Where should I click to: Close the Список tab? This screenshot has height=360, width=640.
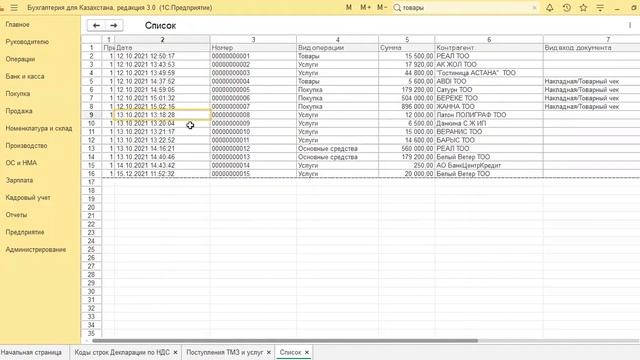coord(307,352)
